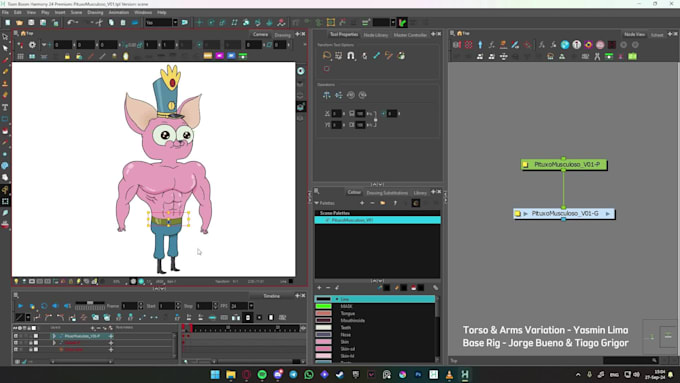Click the Add Colour plus icon below palette list

[319, 288]
